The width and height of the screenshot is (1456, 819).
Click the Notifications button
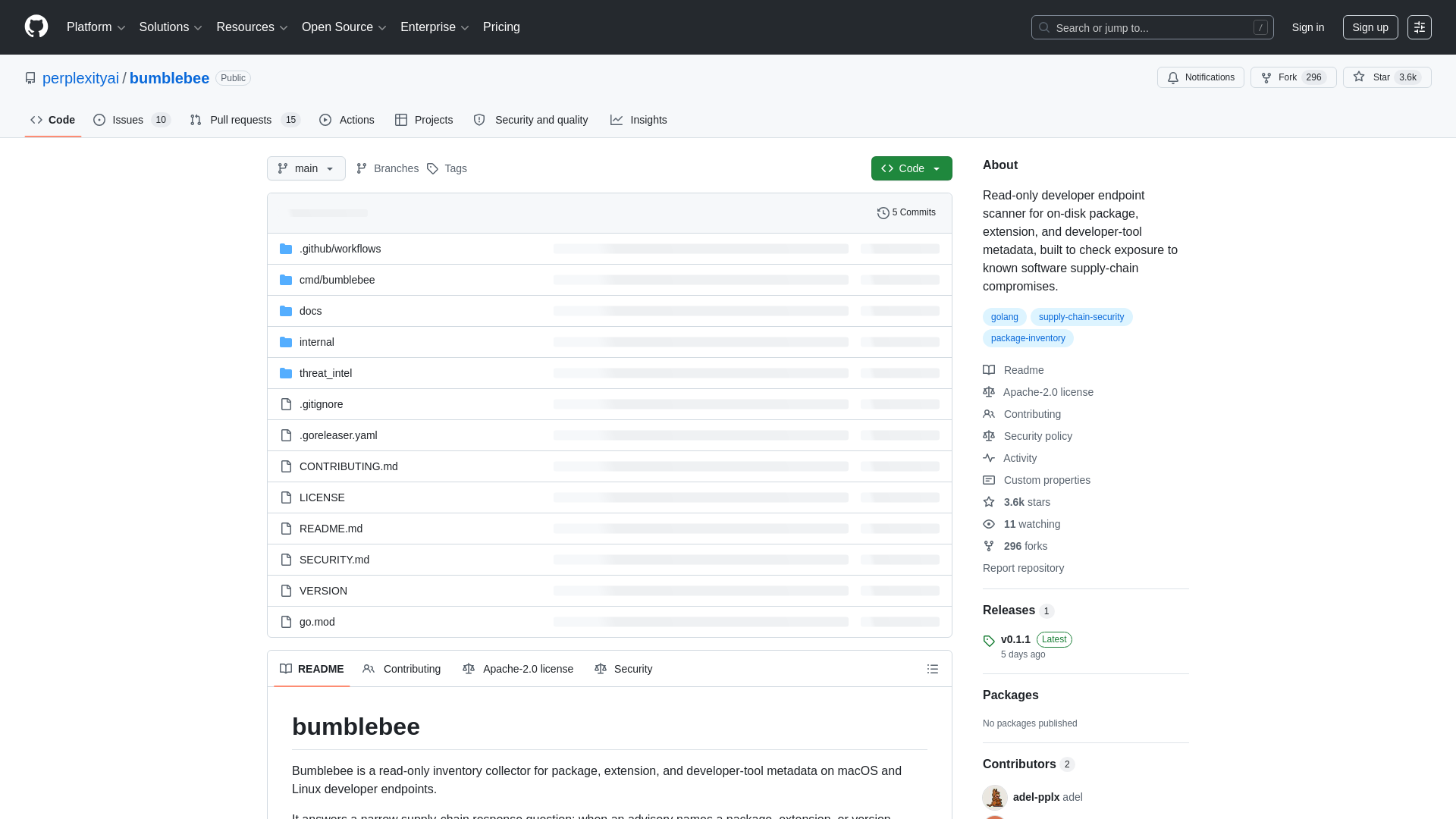(1200, 77)
